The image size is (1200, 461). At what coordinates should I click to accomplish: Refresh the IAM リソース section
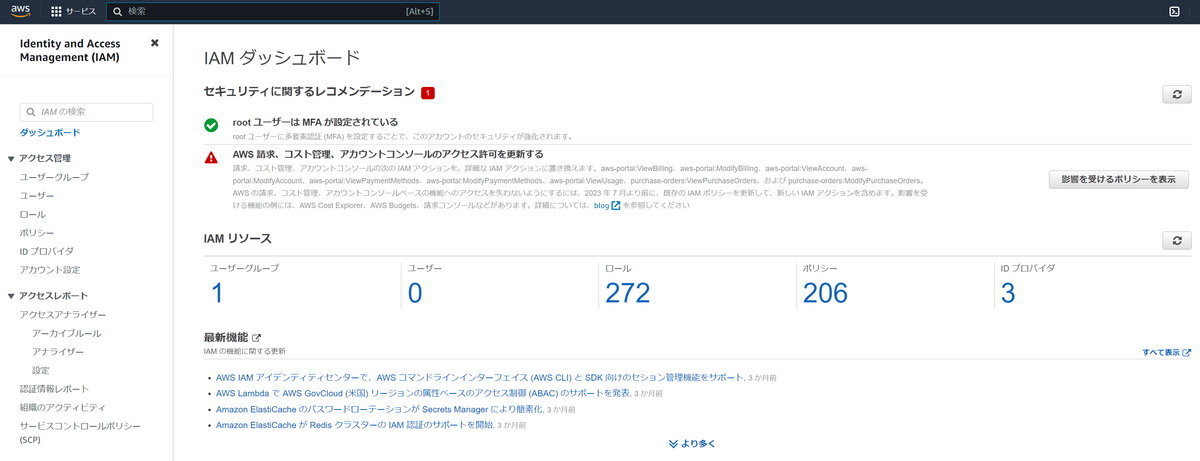coord(1176,240)
